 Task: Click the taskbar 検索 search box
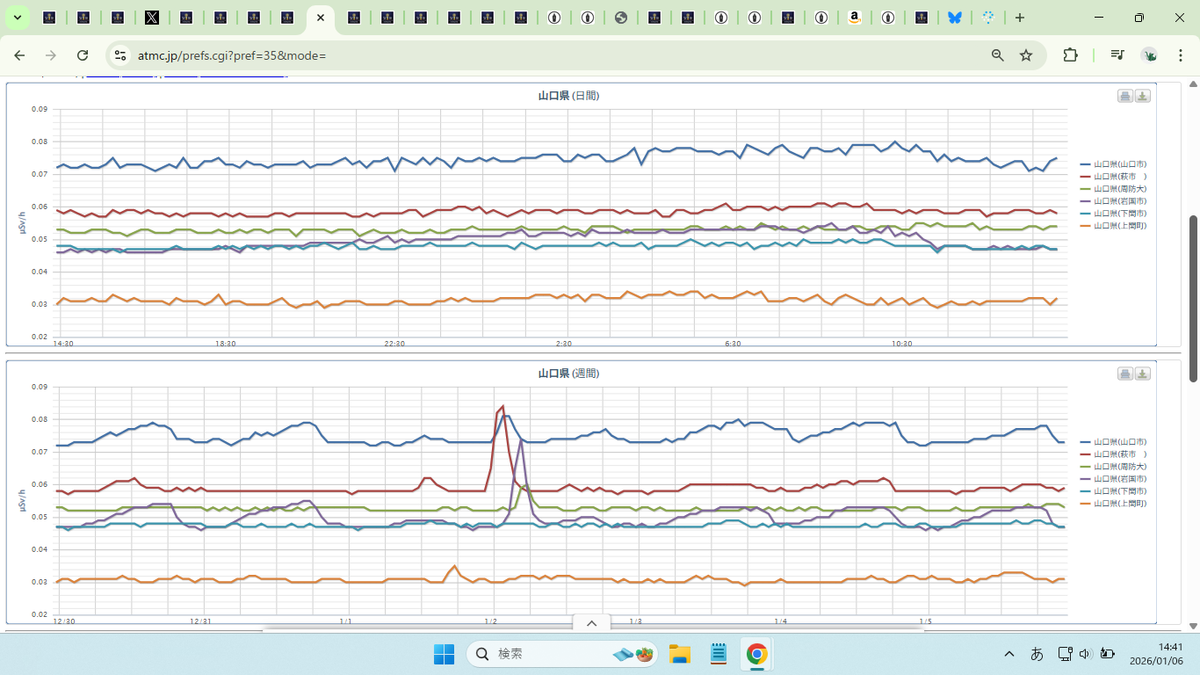(x=563, y=654)
